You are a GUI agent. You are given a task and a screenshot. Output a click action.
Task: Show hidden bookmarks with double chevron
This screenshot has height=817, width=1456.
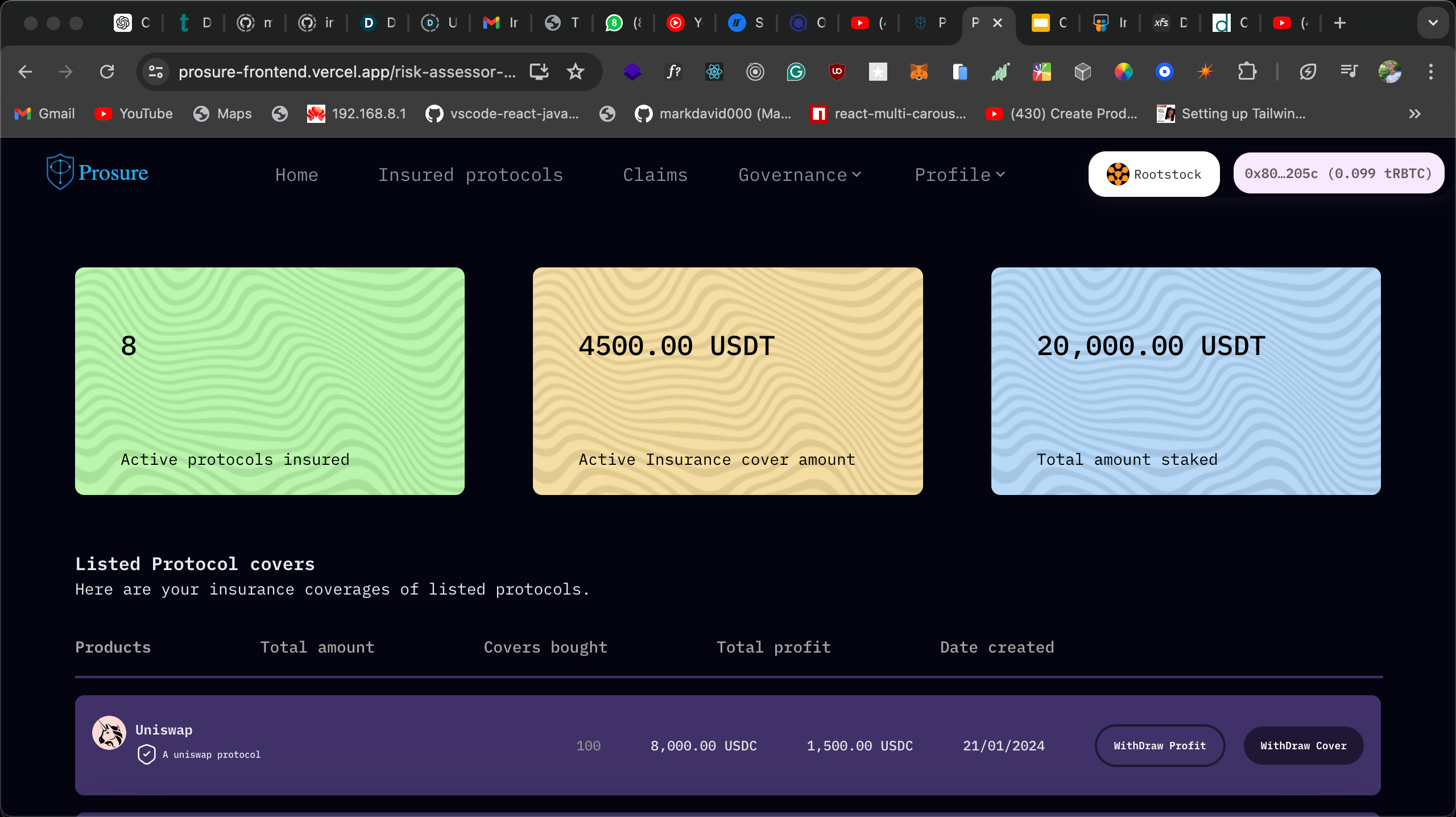tap(1414, 114)
